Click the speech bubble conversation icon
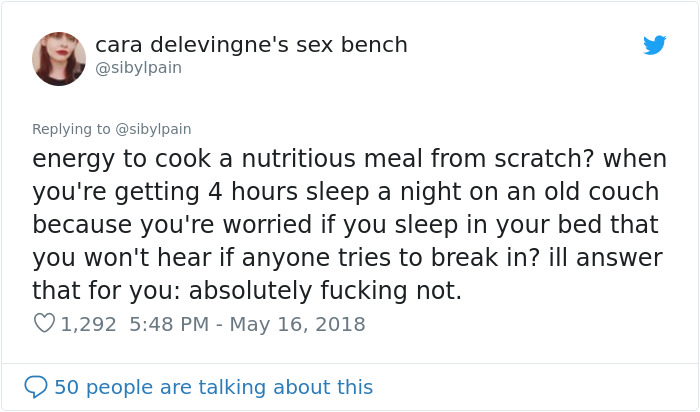The height and width of the screenshot is (412, 700). point(36,387)
